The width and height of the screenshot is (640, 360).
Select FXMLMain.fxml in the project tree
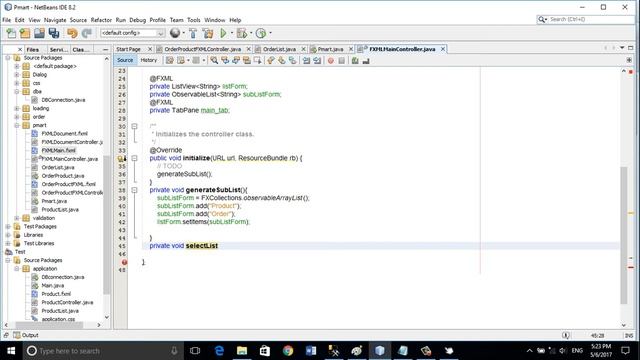coord(58,151)
